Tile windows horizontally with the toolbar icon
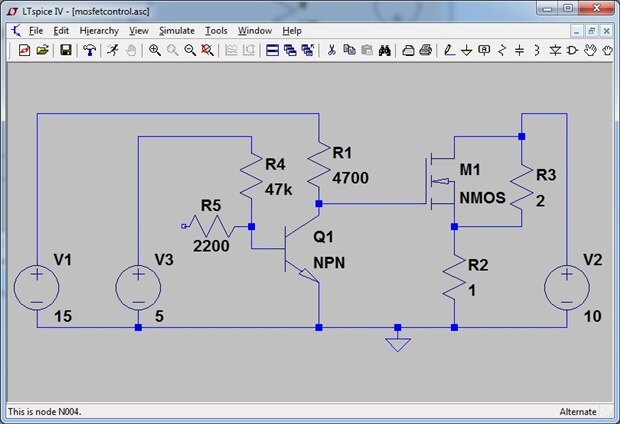Screen dimensions: 620x424 (x=272, y=50)
